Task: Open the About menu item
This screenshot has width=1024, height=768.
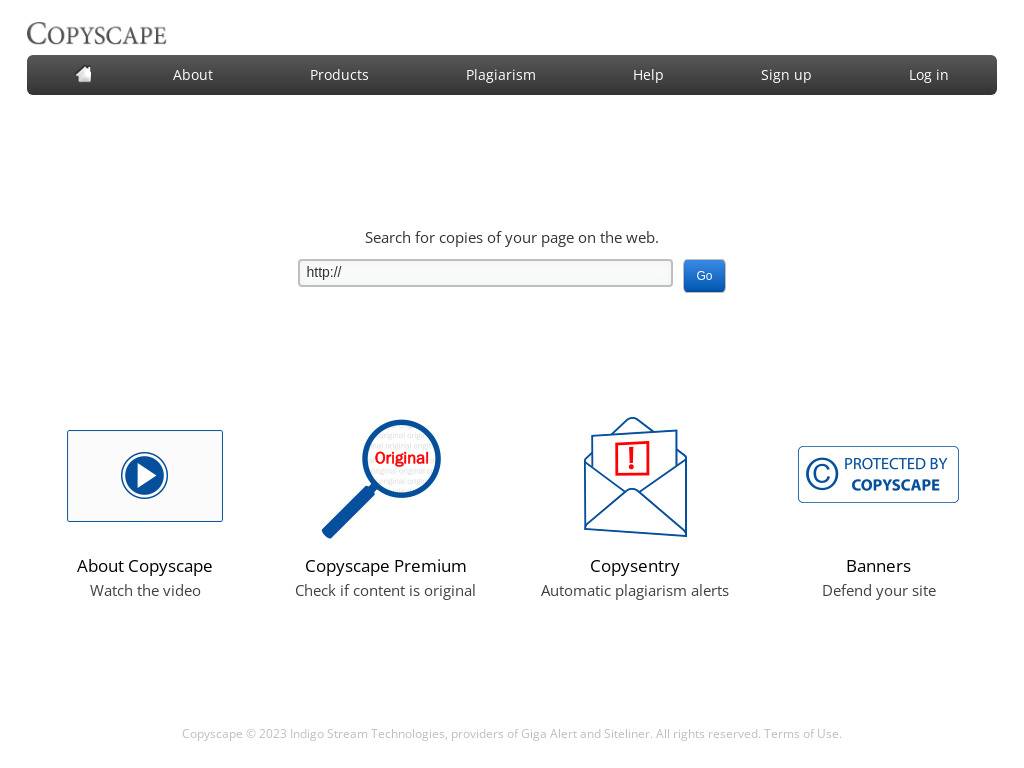Action: coord(192,74)
